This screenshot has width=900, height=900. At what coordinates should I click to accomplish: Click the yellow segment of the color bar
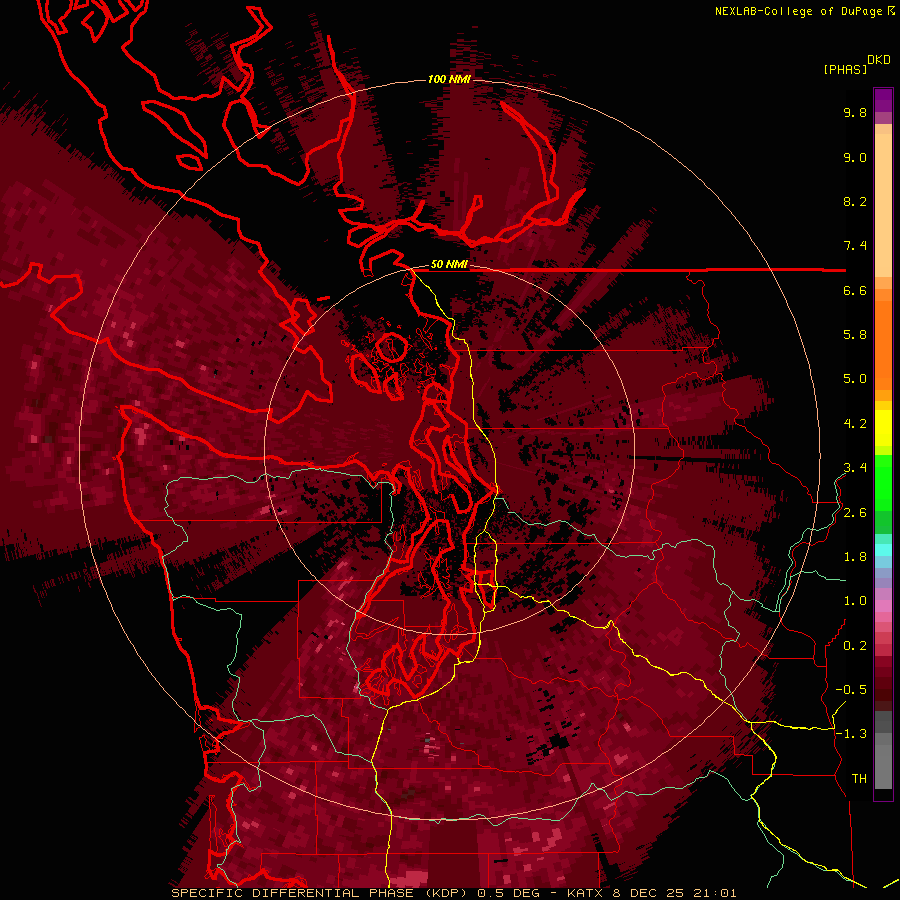883,428
